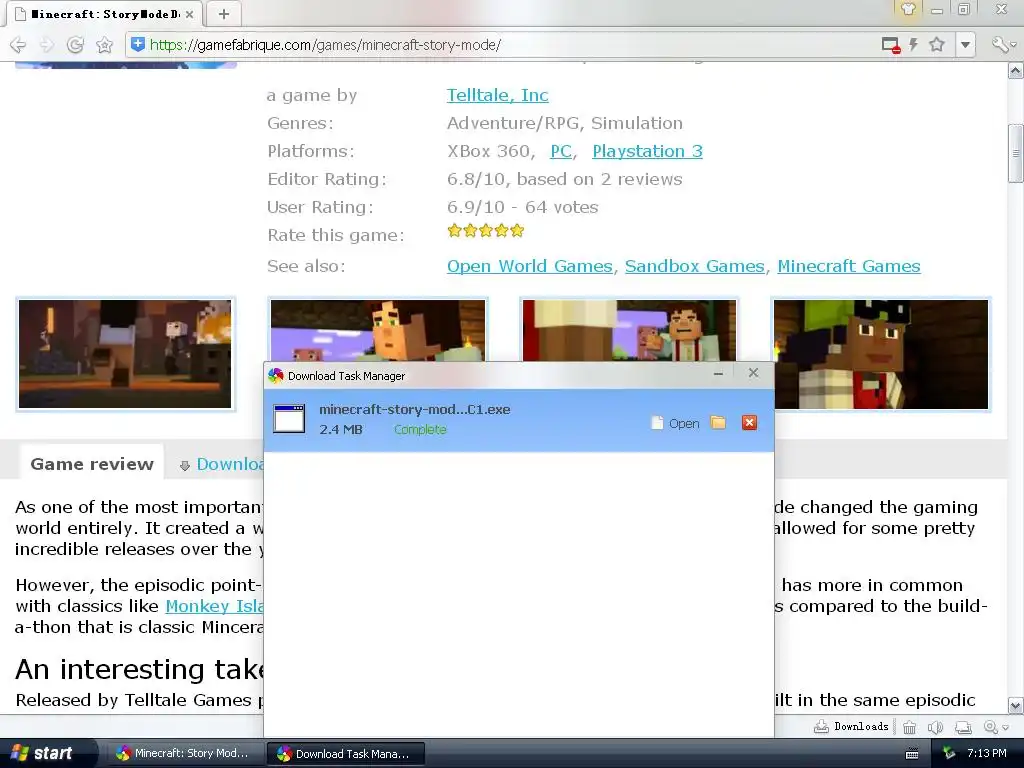The width and height of the screenshot is (1024, 768).
Task: Bookmark page using address bar star icon
Action: click(x=937, y=44)
